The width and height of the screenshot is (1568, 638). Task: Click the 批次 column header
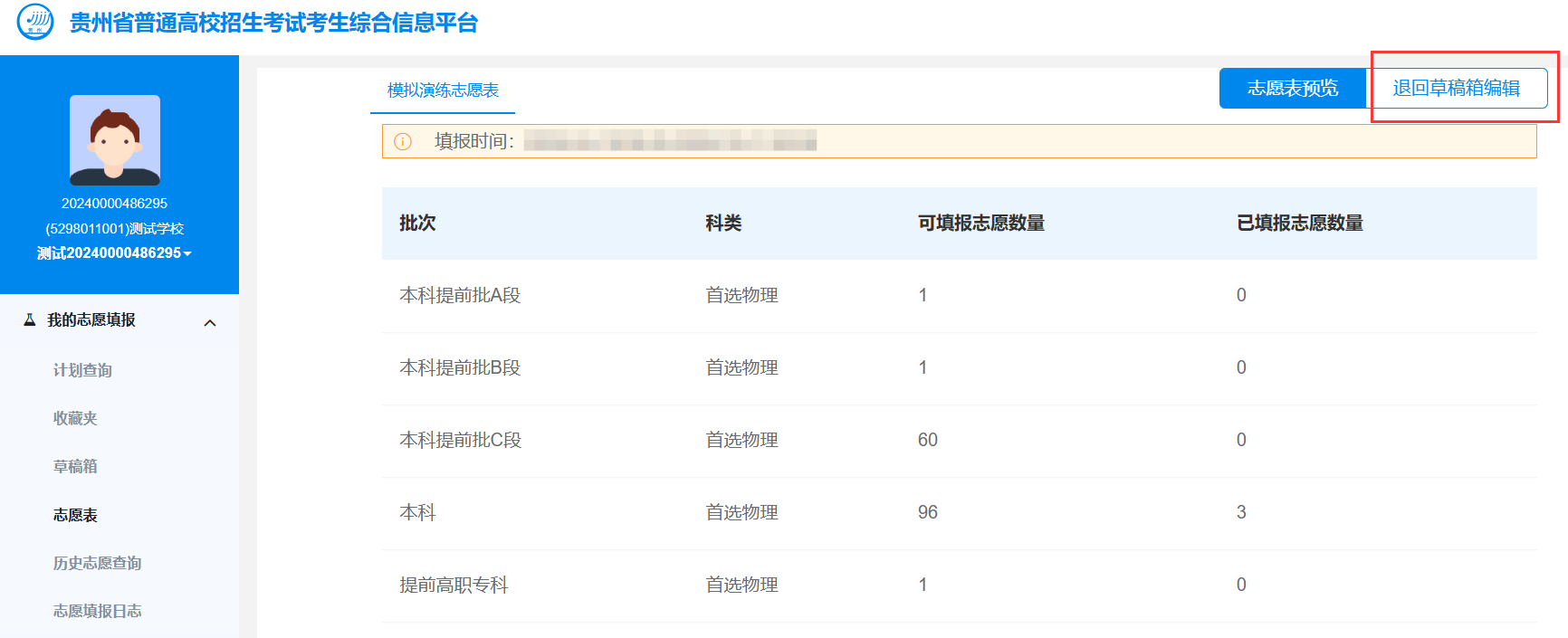click(x=417, y=224)
